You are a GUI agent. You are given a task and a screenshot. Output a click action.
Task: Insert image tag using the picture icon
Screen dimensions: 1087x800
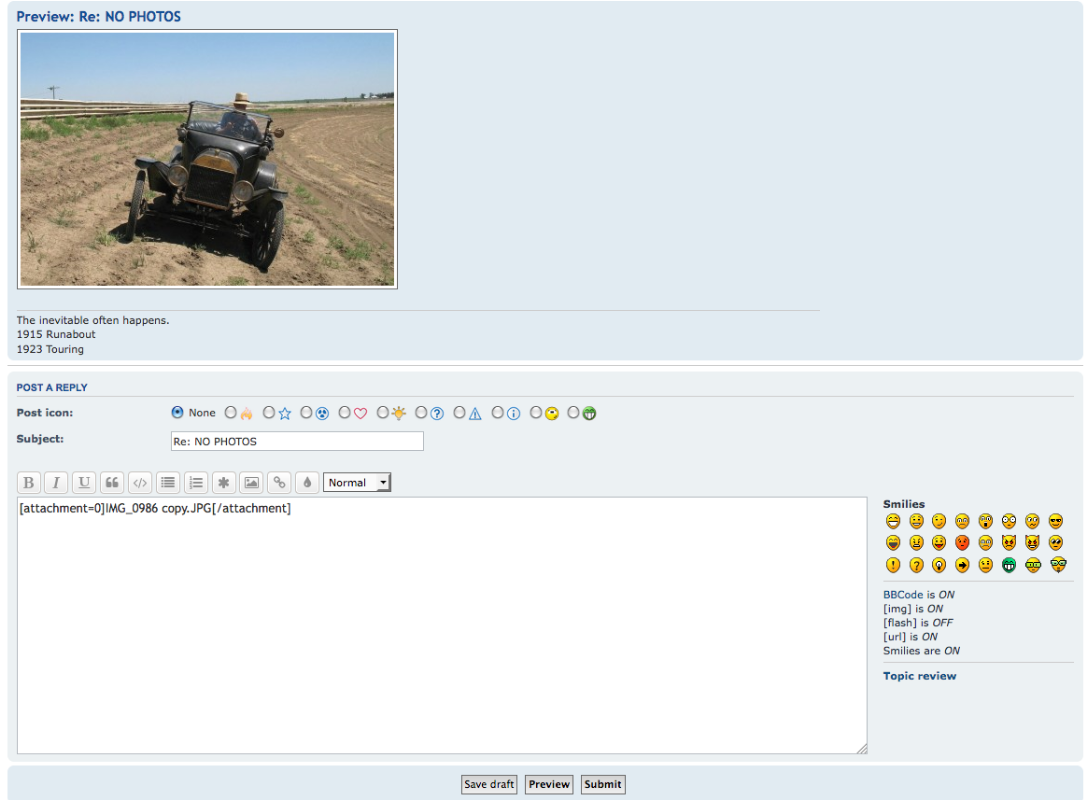click(x=252, y=483)
